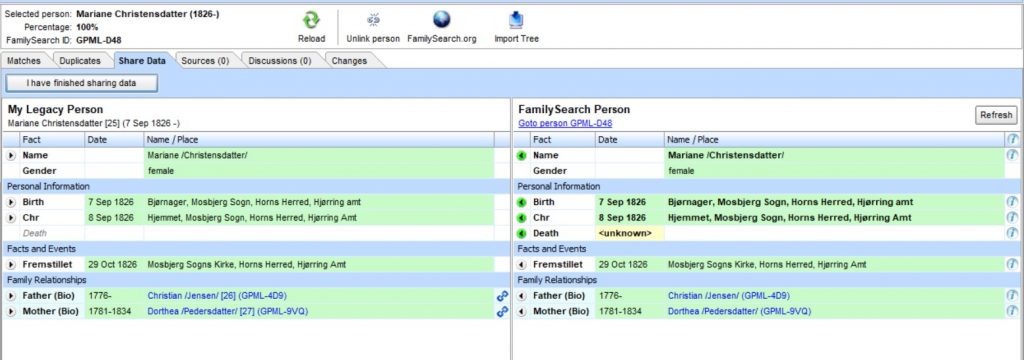The height and width of the screenshot is (360, 1024).
Task: Open the Discussions (0) tab
Action: click(x=280, y=61)
